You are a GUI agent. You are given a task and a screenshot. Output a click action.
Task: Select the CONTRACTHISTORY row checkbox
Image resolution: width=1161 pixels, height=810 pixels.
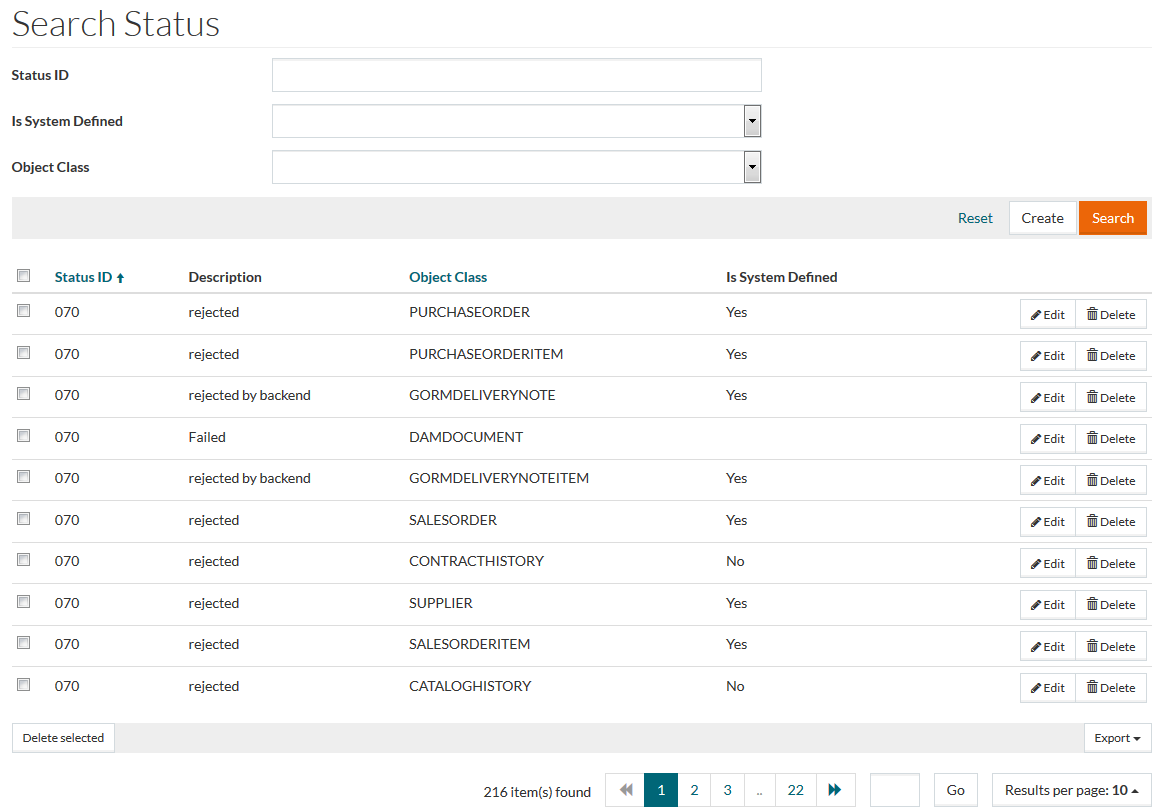click(x=24, y=560)
